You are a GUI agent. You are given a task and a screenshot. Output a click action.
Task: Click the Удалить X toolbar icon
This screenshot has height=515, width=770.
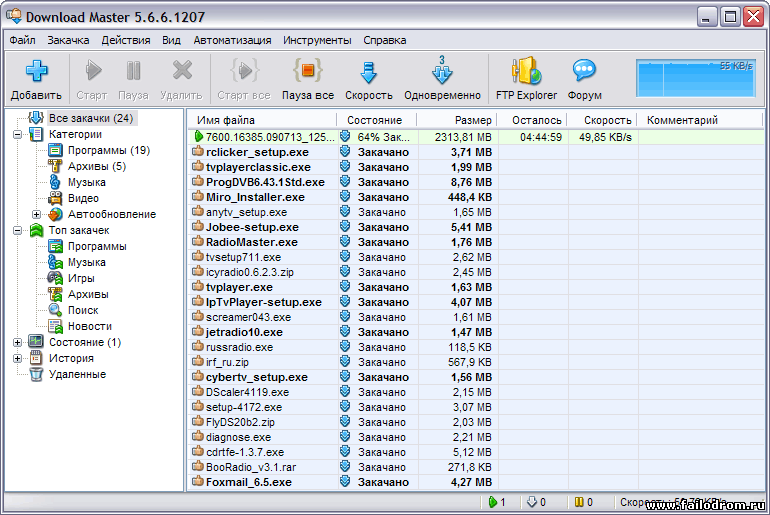tap(182, 71)
